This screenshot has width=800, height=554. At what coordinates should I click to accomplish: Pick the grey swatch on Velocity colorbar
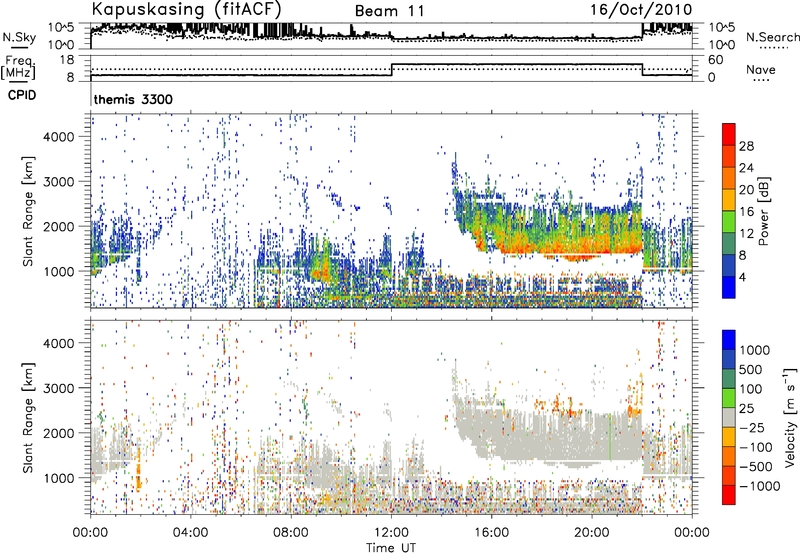tap(729, 417)
